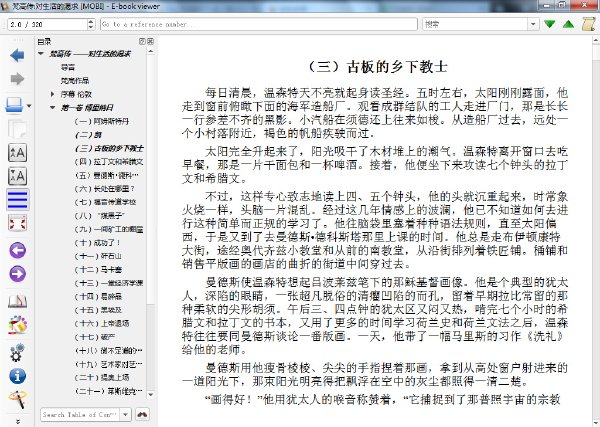Open the color themes palette icon
This screenshot has width=600, height=427.
[x=17, y=325]
